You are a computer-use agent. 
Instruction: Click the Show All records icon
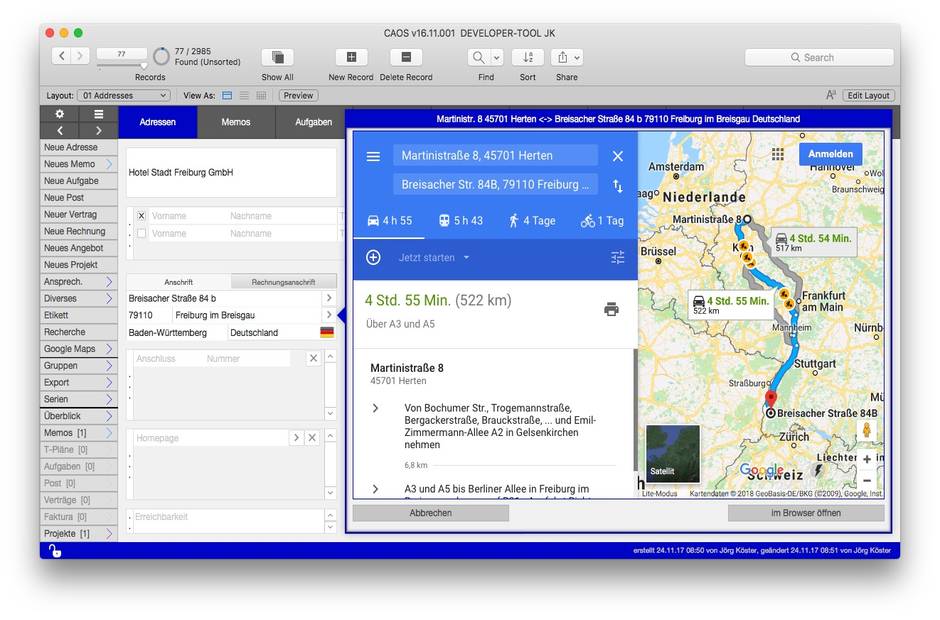[x=277, y=58]
